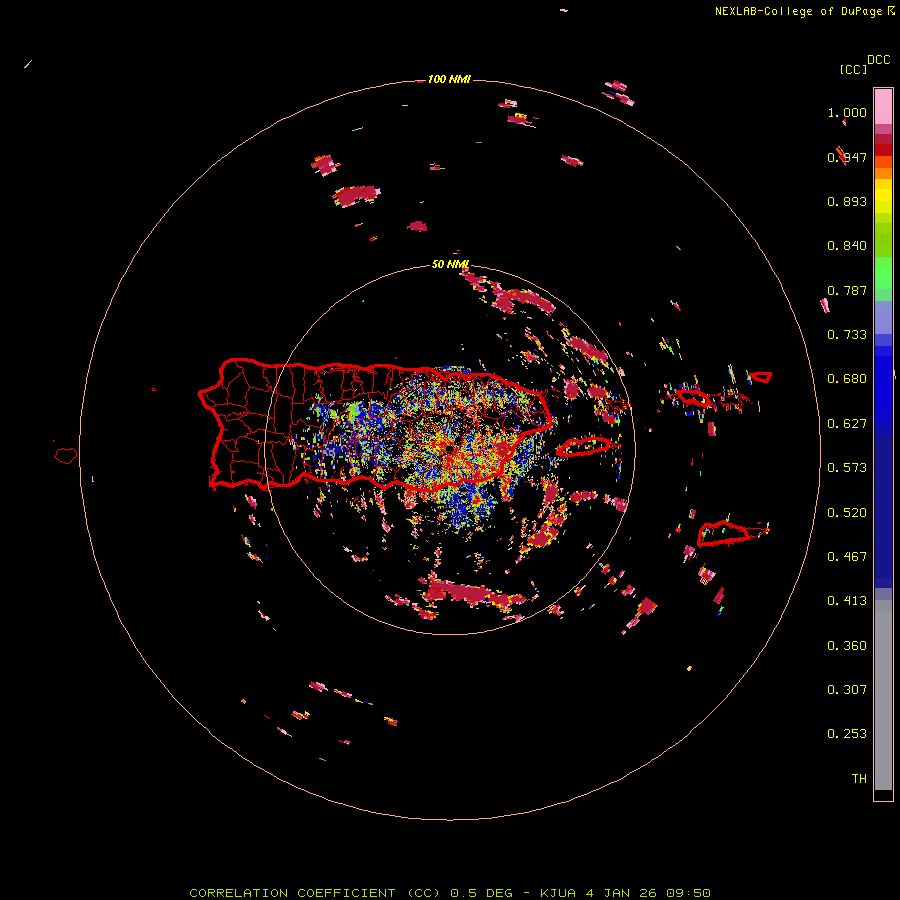
Task: Click the 50 NMI range ring label
Action: tap(450, 264)
